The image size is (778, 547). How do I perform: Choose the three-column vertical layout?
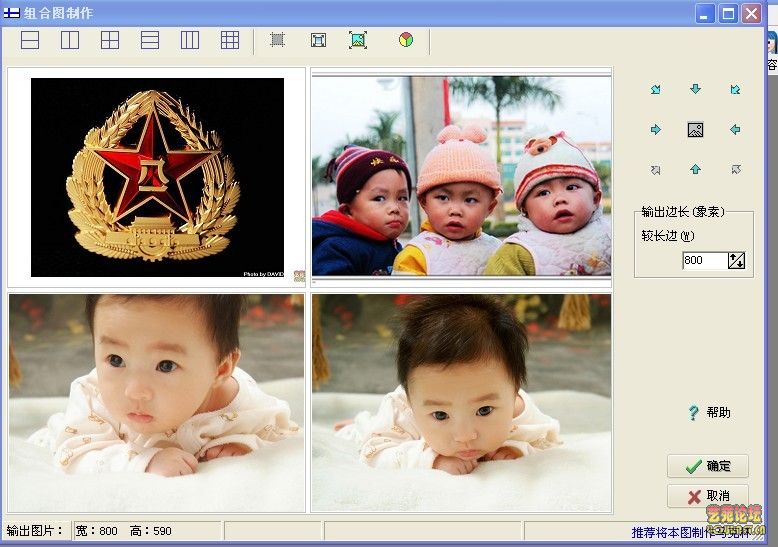pyautogui.click(x=190, y=40)
